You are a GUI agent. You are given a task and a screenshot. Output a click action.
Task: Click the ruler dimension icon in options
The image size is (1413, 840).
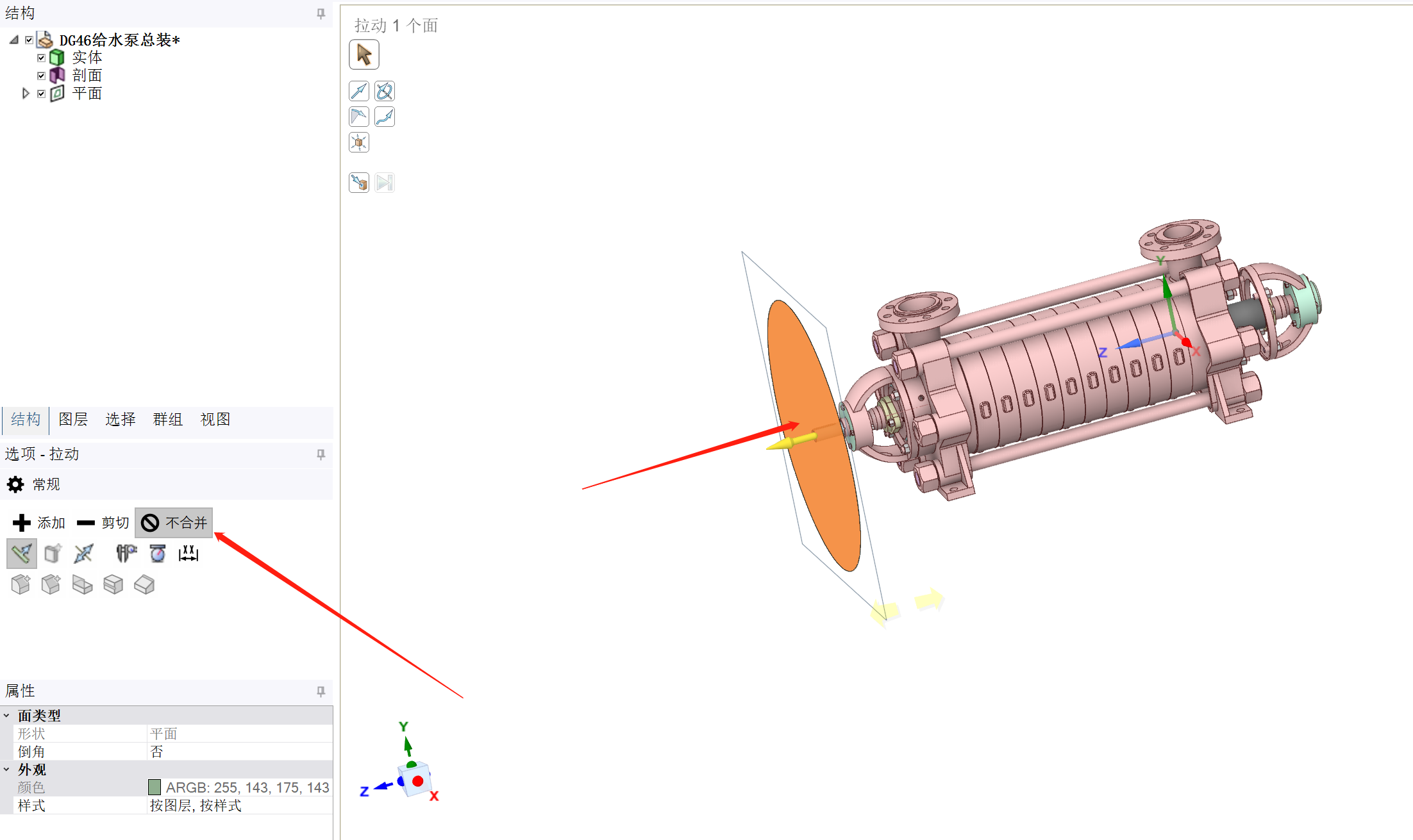[188, 553]
